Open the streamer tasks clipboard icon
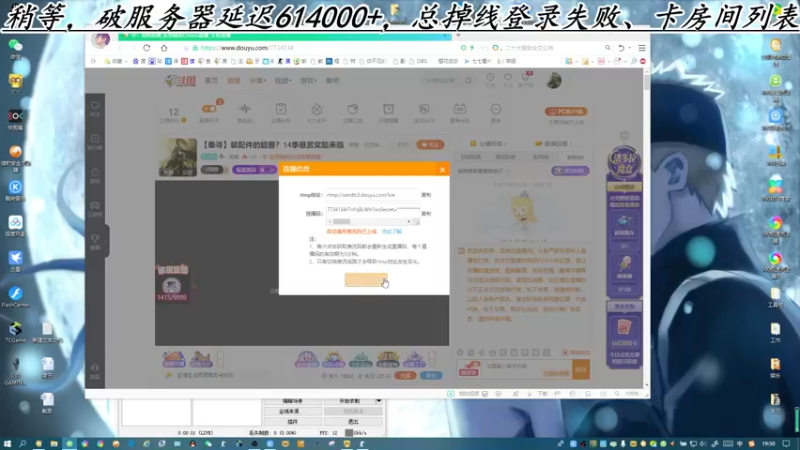The height and width of the screenshot is (450, 800). tap(281, 109)
